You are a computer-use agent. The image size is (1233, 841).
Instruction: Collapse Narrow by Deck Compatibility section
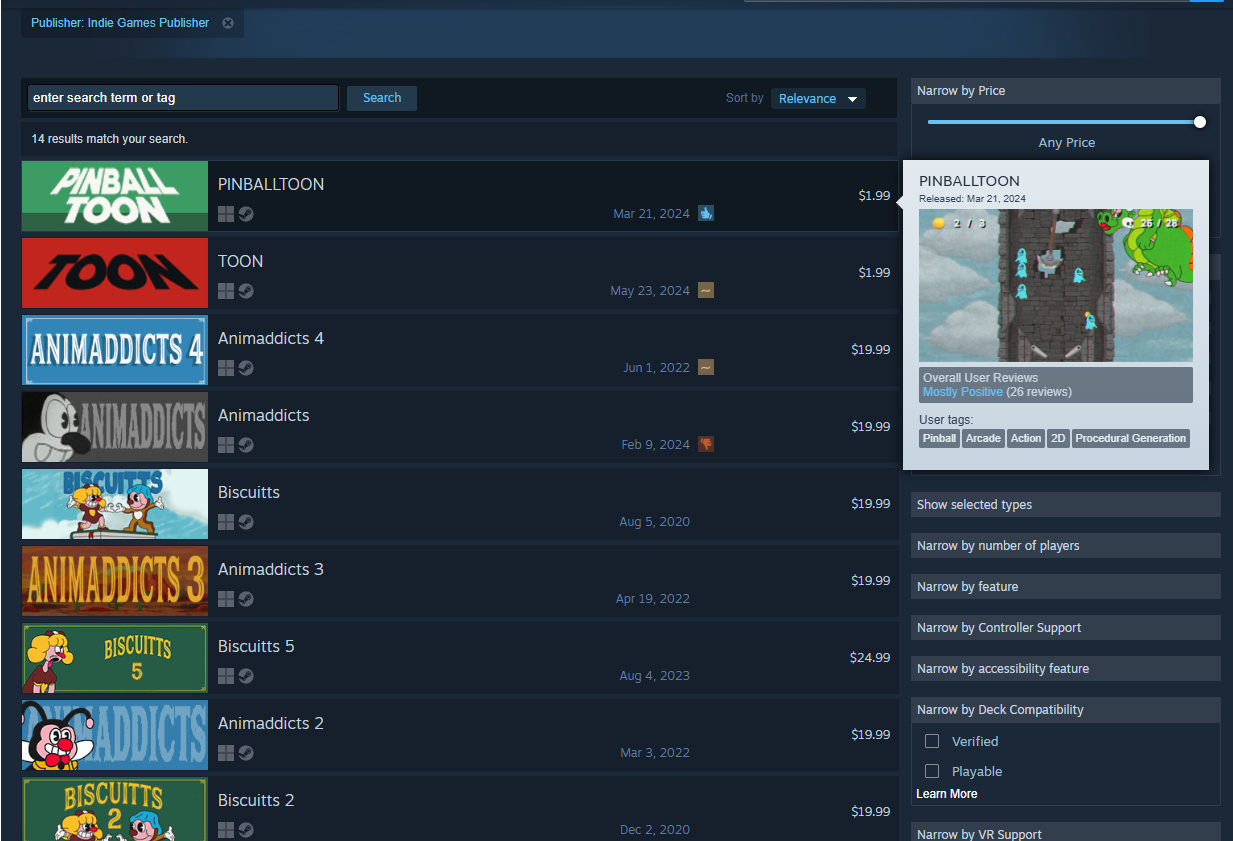(1066, 710)
